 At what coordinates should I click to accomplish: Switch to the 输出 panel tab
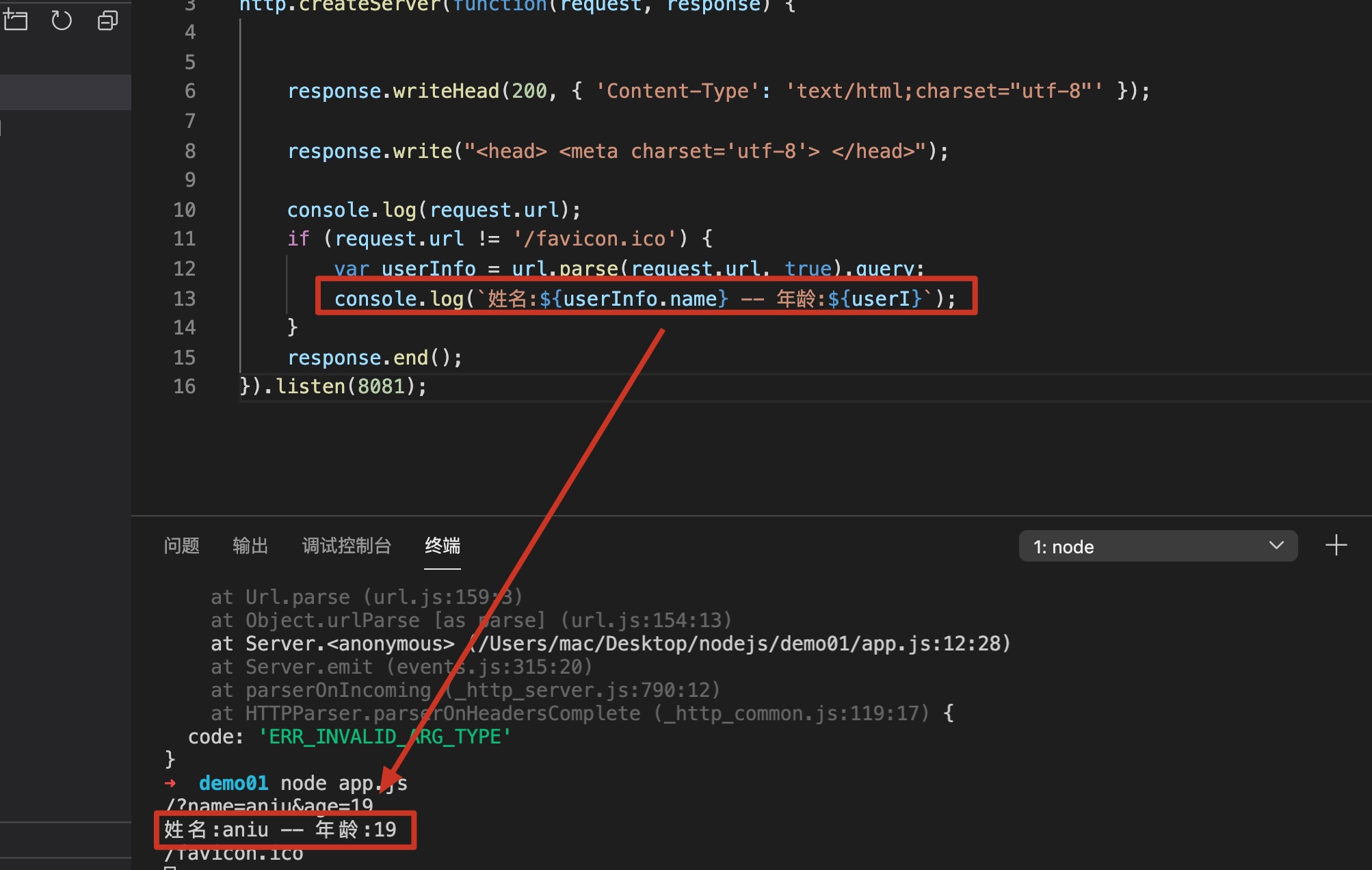tap(250, 546)
